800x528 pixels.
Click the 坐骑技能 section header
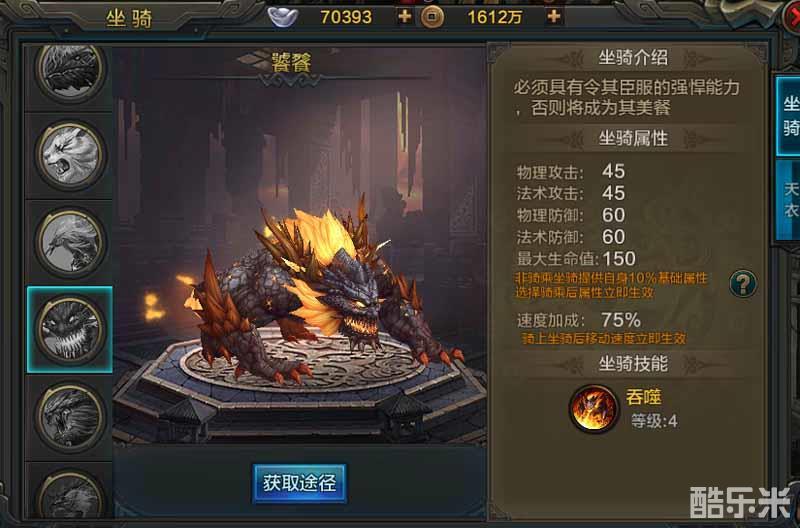tap(633, 364)
